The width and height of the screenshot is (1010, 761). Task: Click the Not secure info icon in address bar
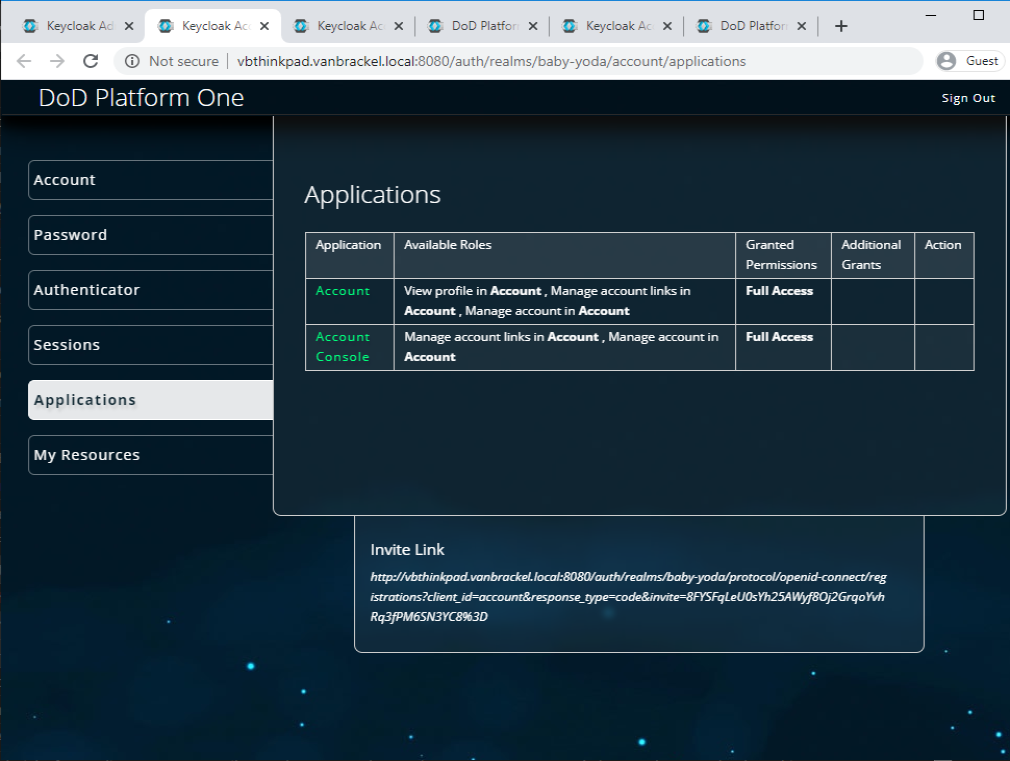click(133, 61)
